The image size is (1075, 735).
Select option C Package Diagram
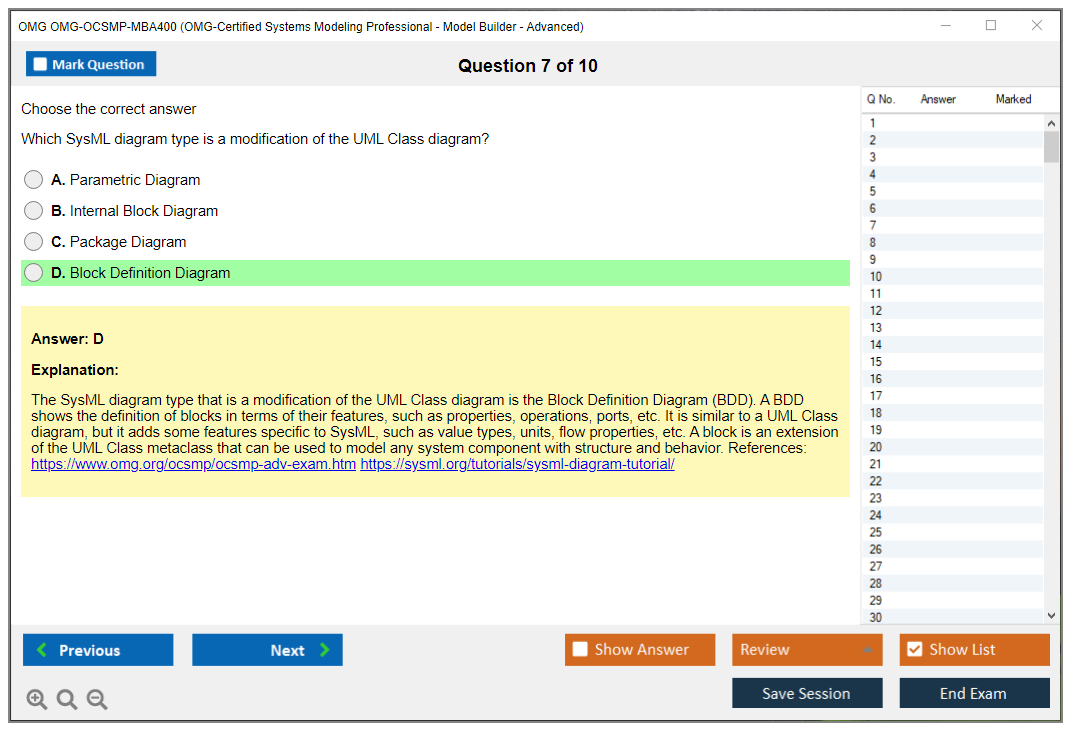[34, 242]
